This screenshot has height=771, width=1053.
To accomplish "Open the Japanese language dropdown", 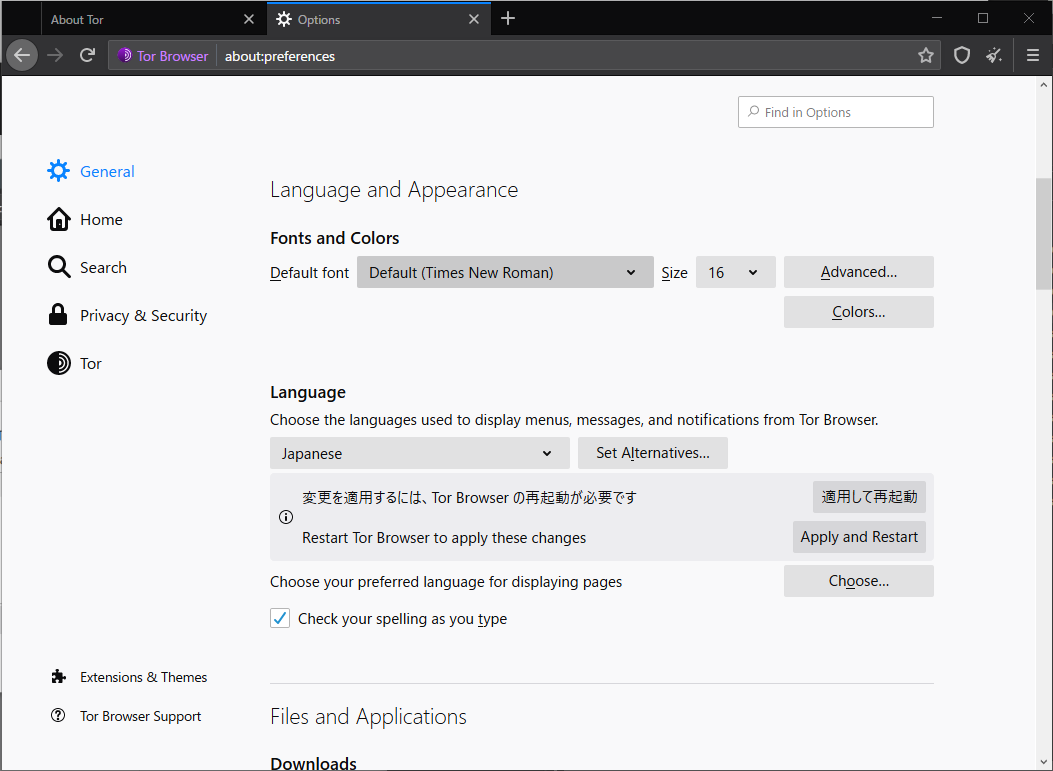I will 419,453.
